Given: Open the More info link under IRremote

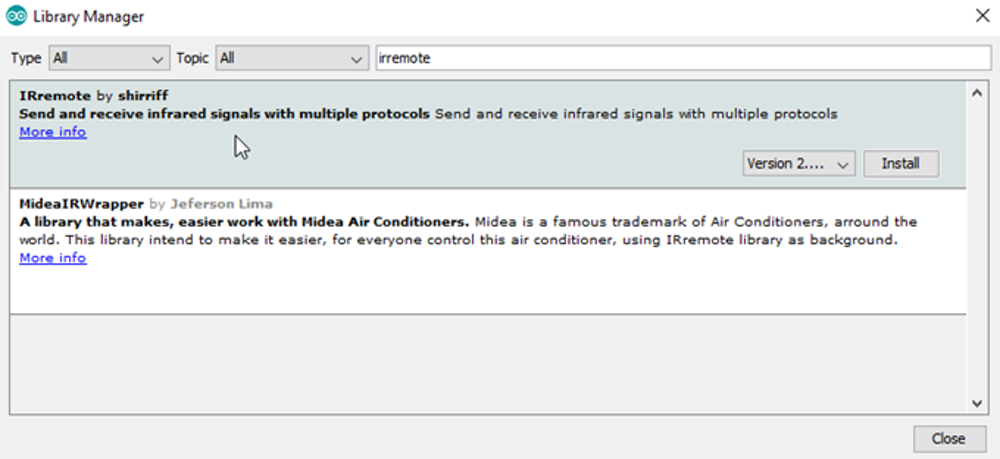Looking at the screenshot, I should pyautogui.click(x=53, y=132).
